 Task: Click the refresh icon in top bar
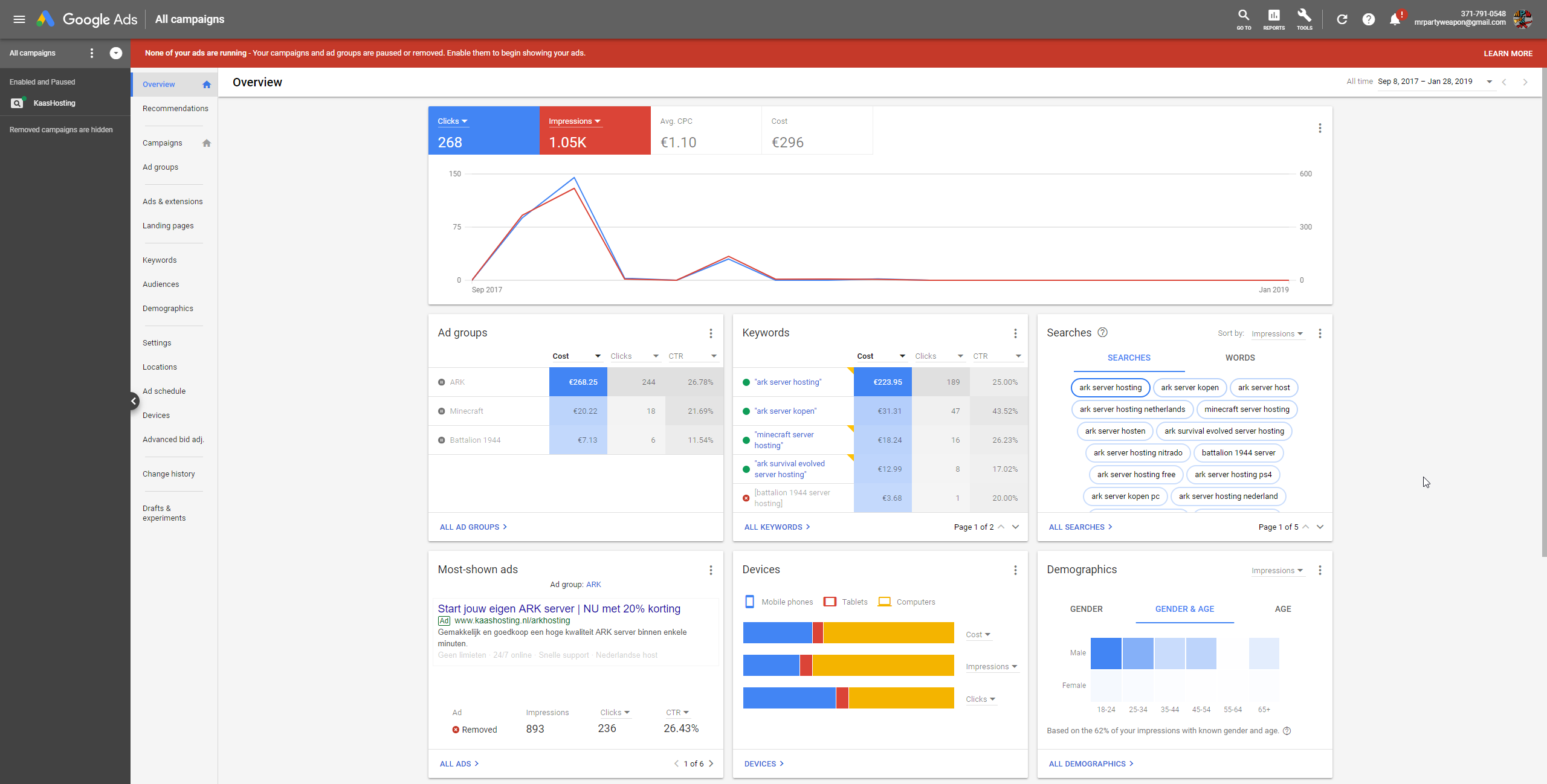pos(1342,19)
